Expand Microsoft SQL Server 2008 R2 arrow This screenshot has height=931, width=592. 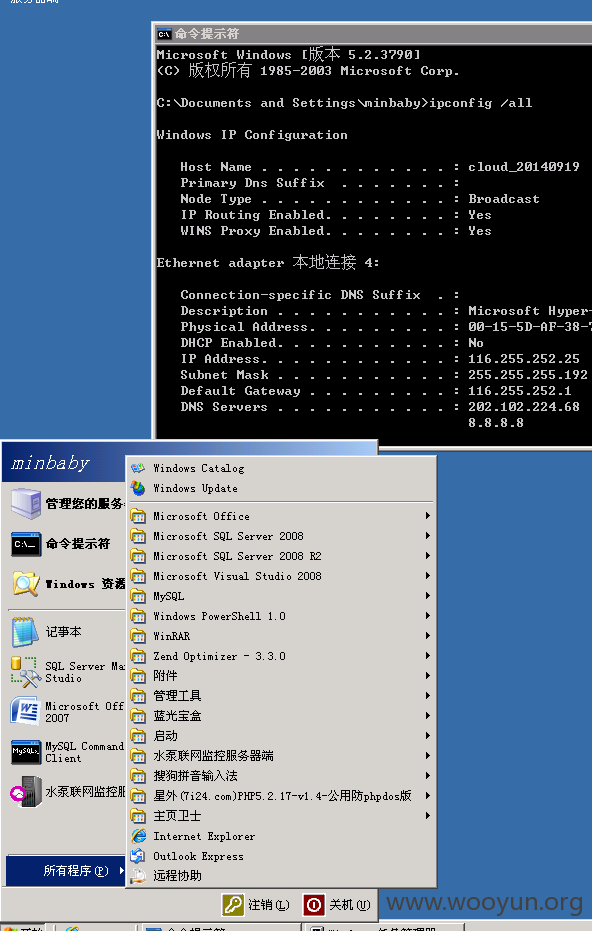tap(428, 556)
